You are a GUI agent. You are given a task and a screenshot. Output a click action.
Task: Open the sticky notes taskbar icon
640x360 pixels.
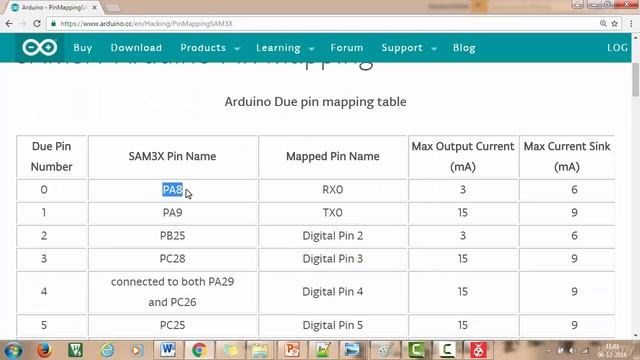click(230, 350)
